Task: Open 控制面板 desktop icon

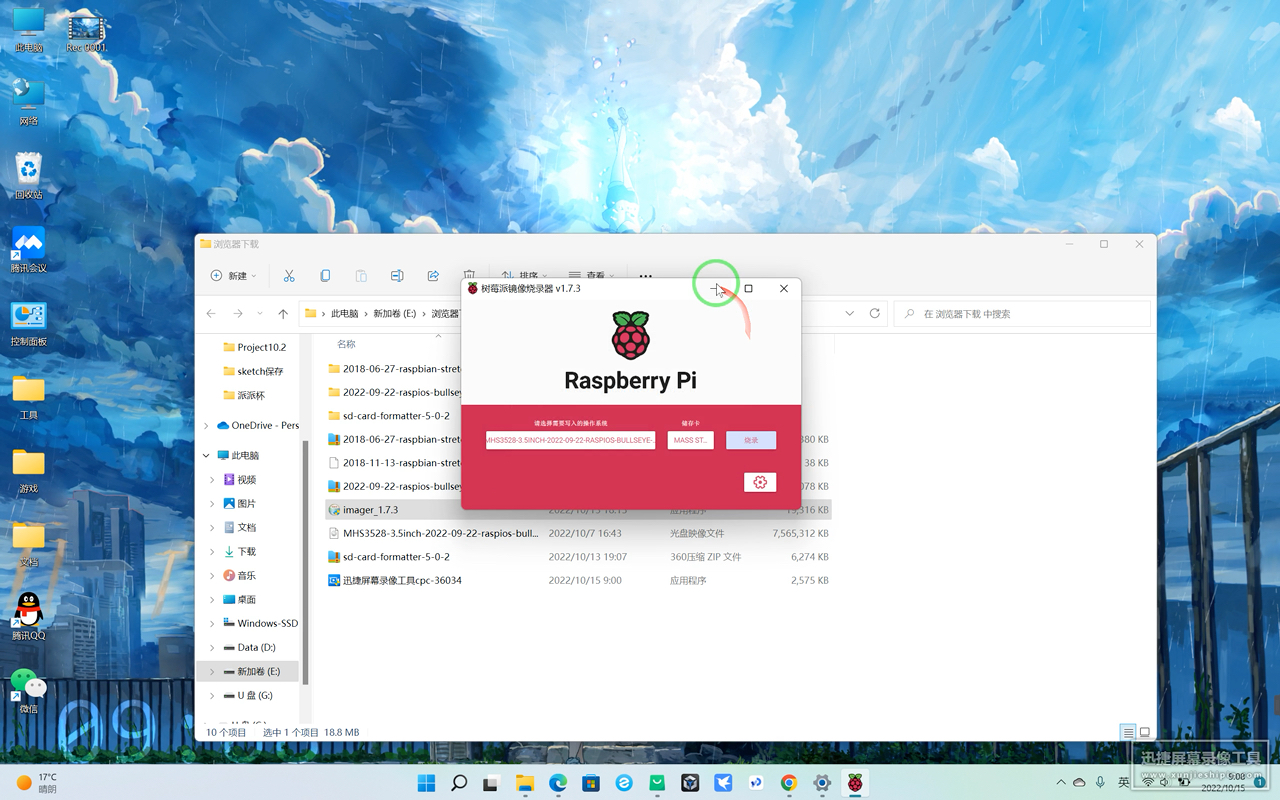Action: [x=28, y=324]
